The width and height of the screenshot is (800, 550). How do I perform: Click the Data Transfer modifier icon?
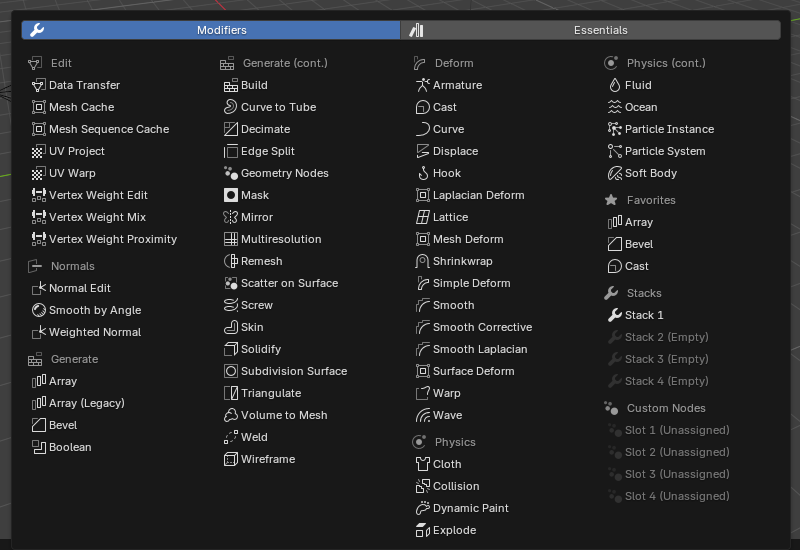coord(38,85)
